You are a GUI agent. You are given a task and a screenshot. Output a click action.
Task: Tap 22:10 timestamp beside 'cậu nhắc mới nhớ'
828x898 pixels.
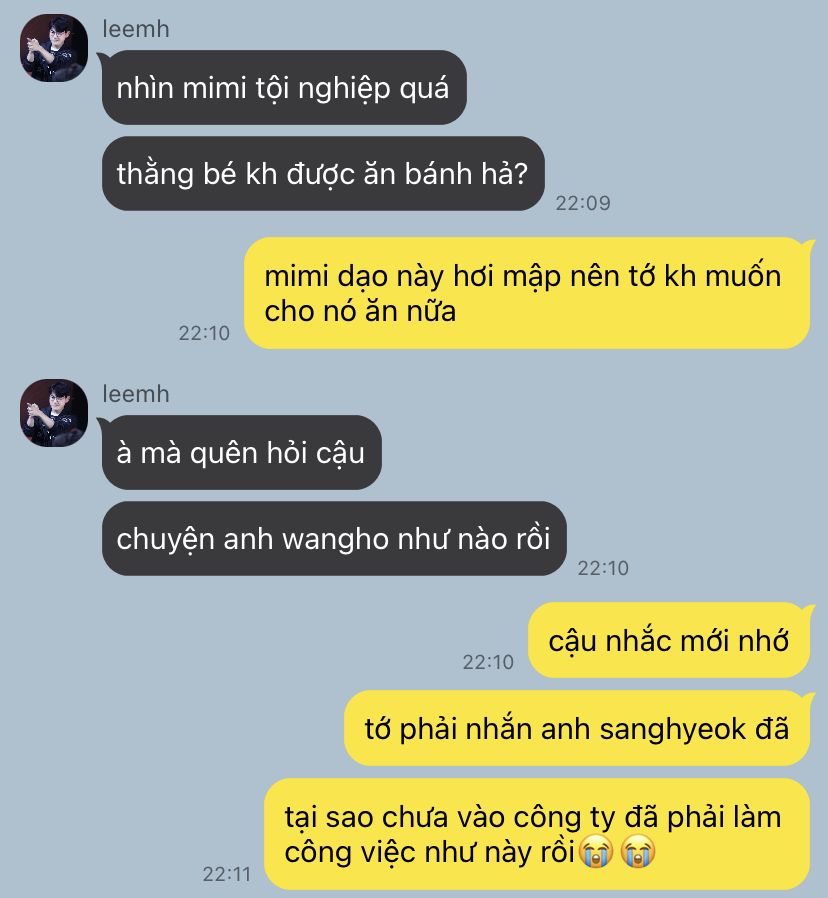pos(488,662)
